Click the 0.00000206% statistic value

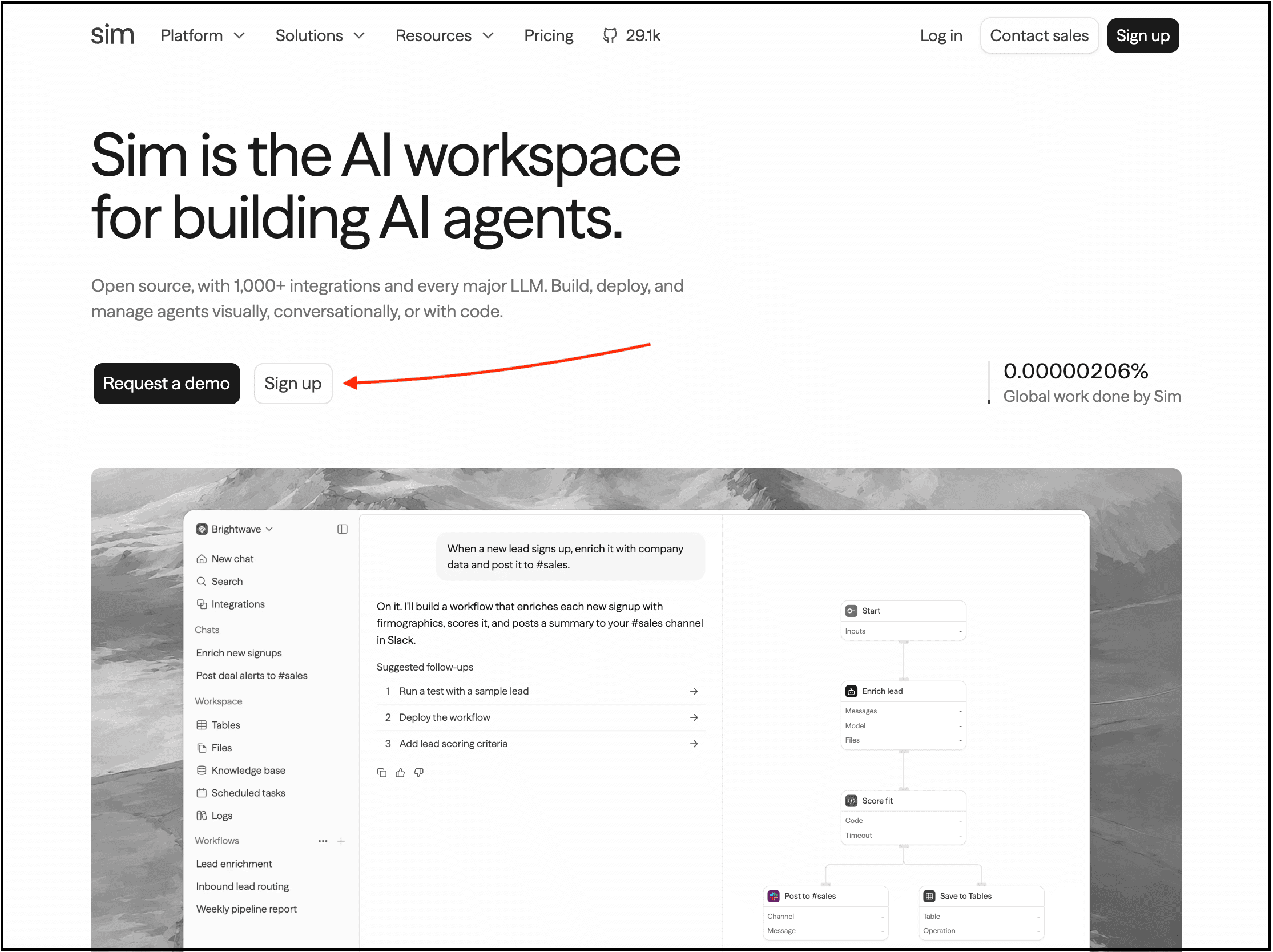click(1075, 371)
